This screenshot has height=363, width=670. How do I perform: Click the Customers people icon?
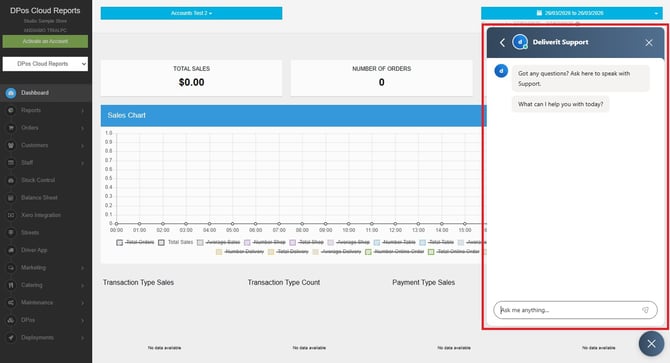click(11, 145)
